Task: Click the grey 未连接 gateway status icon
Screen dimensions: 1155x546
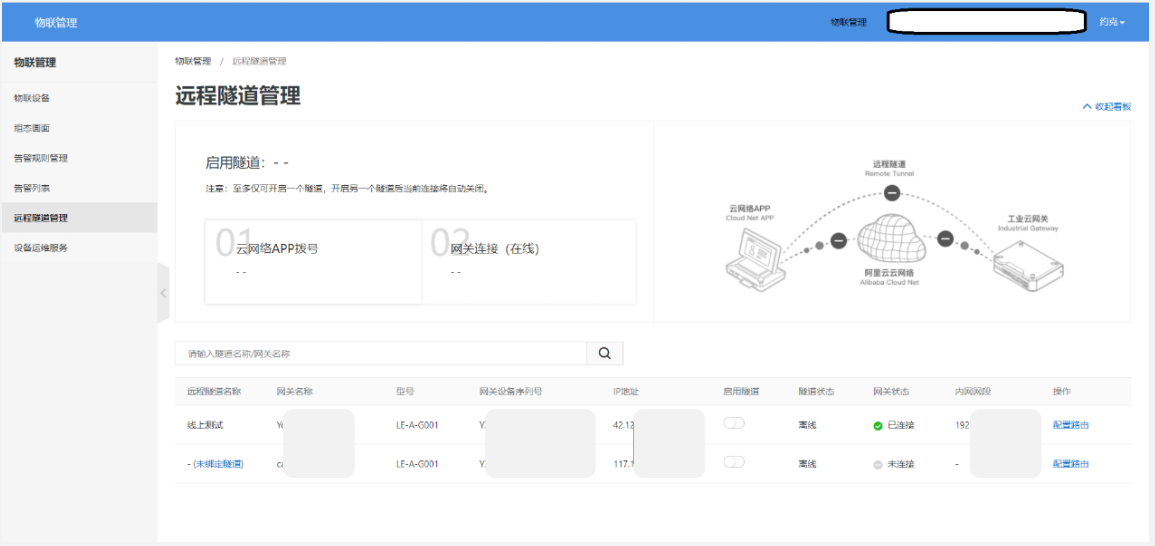Action: pyautogui.click(x=878, y=464)
